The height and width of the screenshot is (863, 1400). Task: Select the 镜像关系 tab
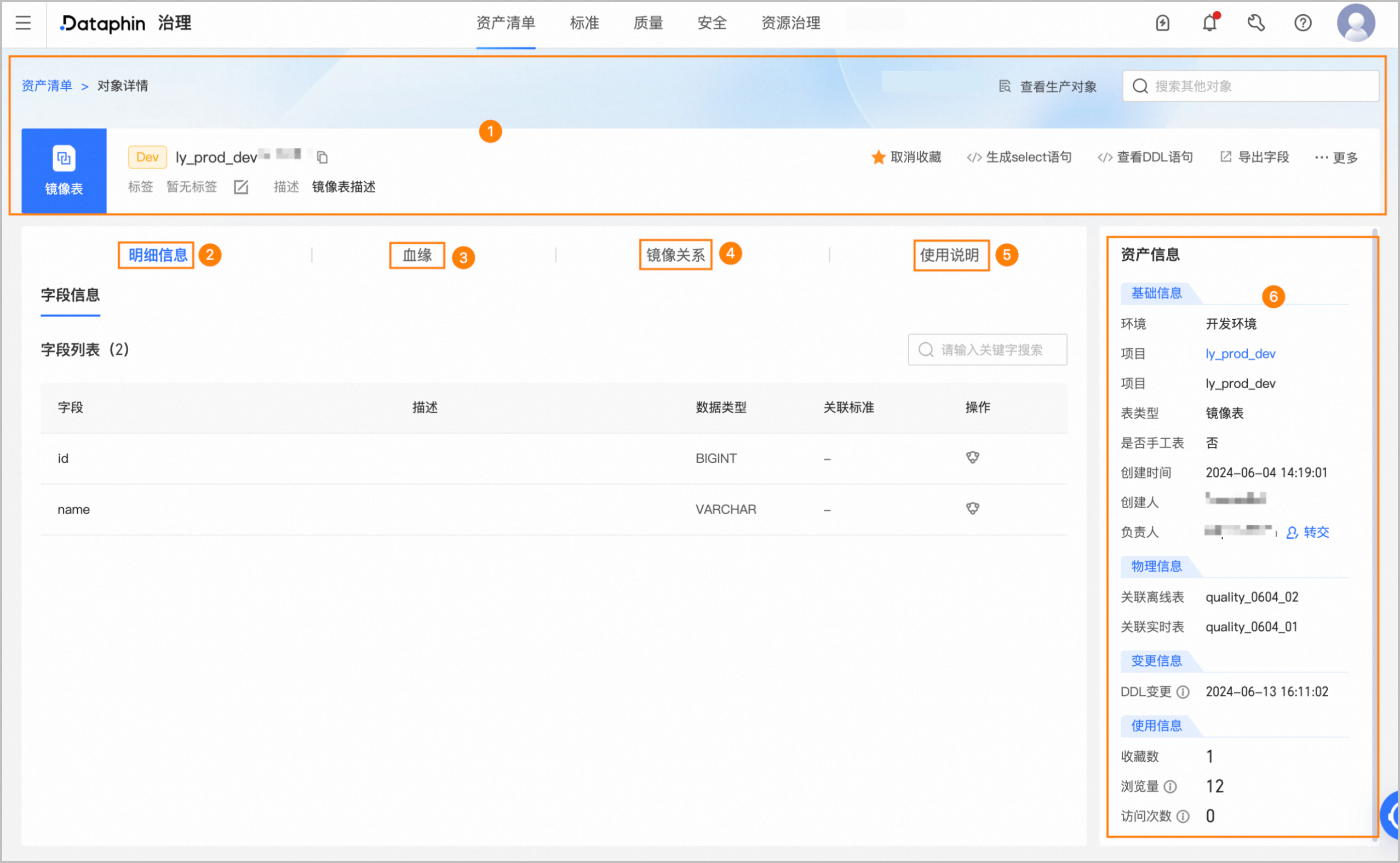pyautogui.click(x=676, y=255)
